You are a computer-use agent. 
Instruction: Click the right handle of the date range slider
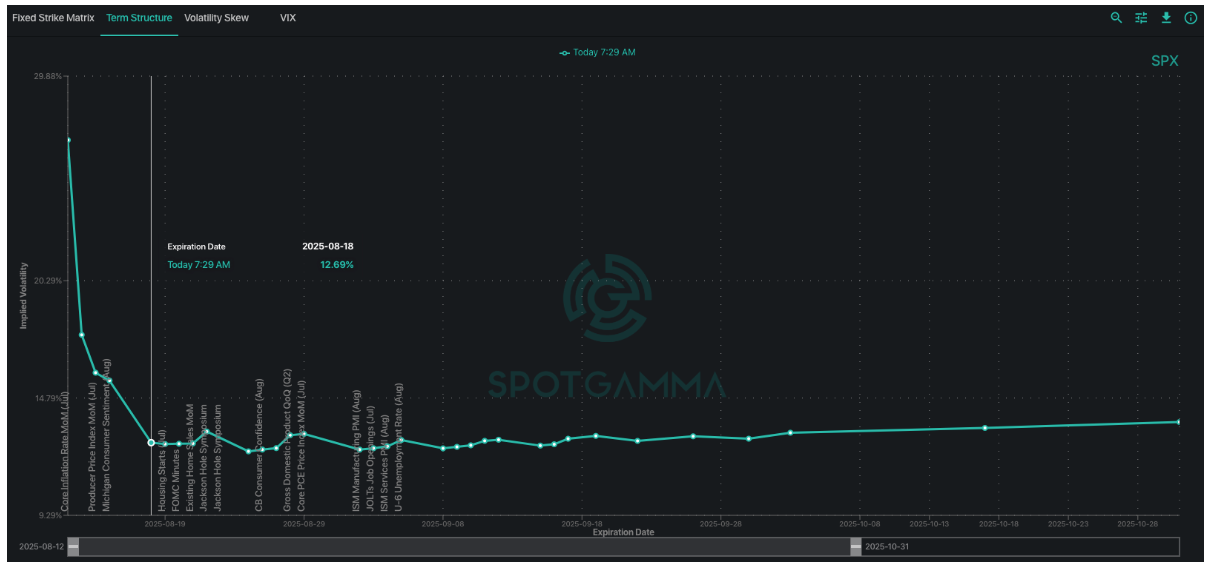[855, 547]
